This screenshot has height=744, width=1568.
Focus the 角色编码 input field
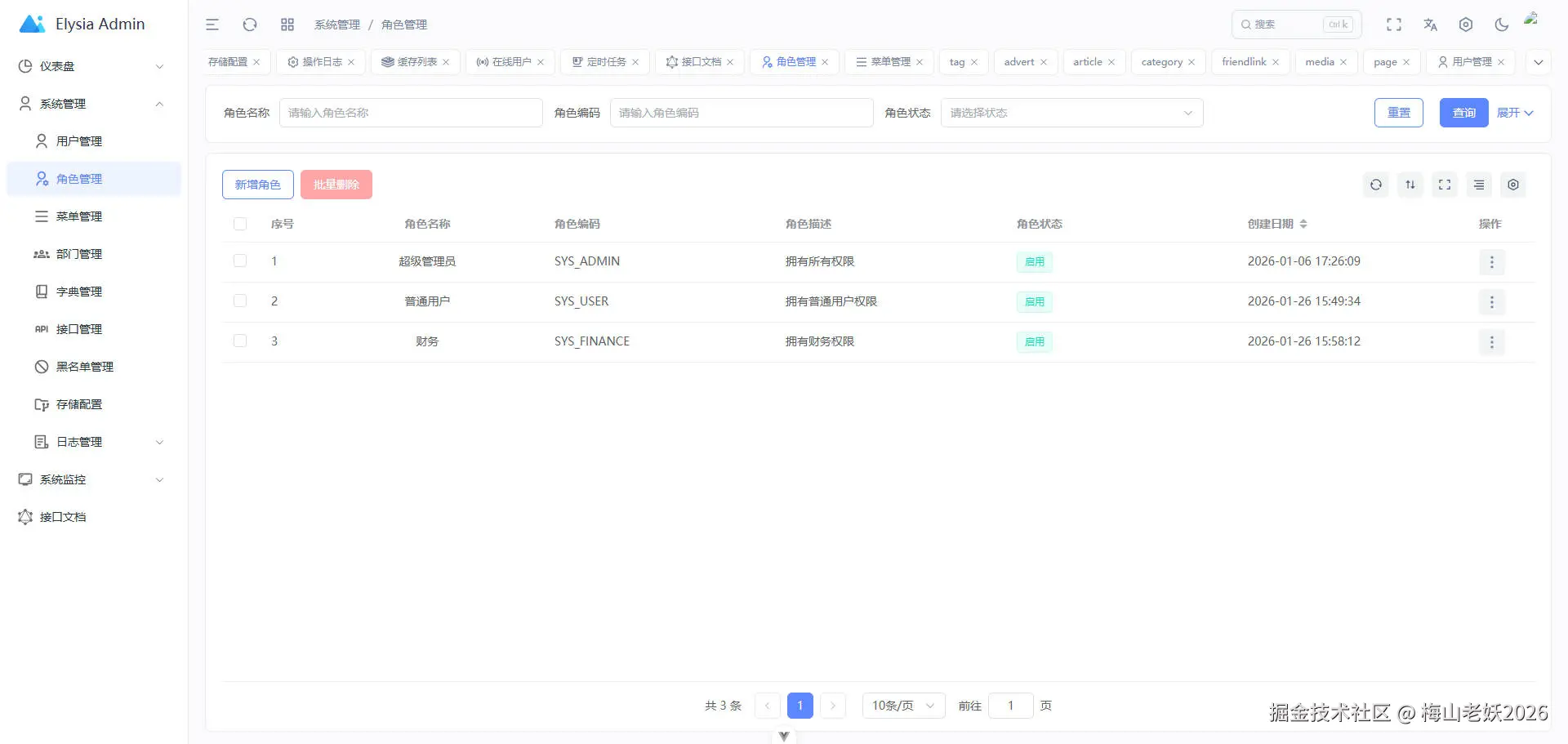click(x=742, y=113)
